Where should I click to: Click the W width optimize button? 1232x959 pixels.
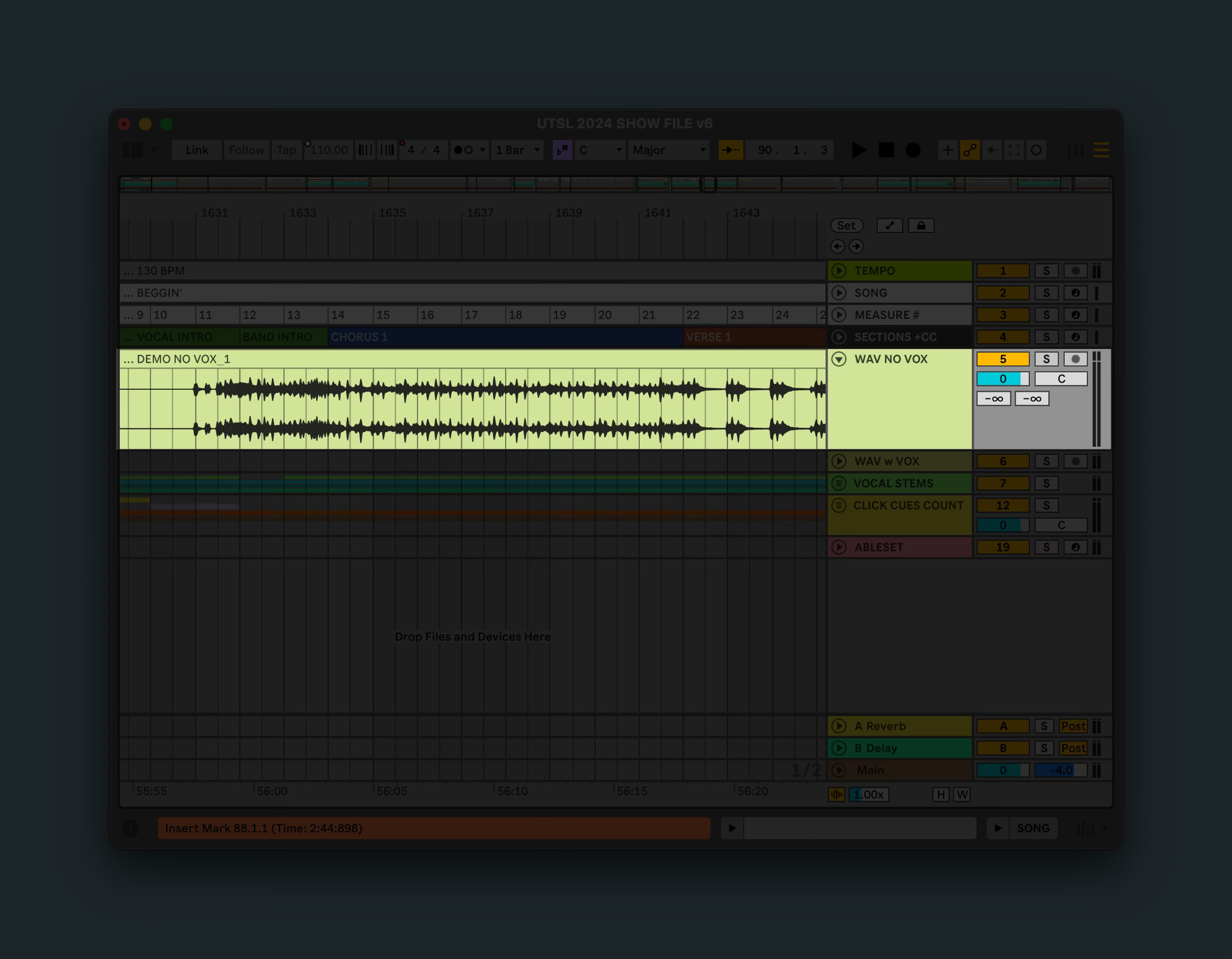[962, 795]
